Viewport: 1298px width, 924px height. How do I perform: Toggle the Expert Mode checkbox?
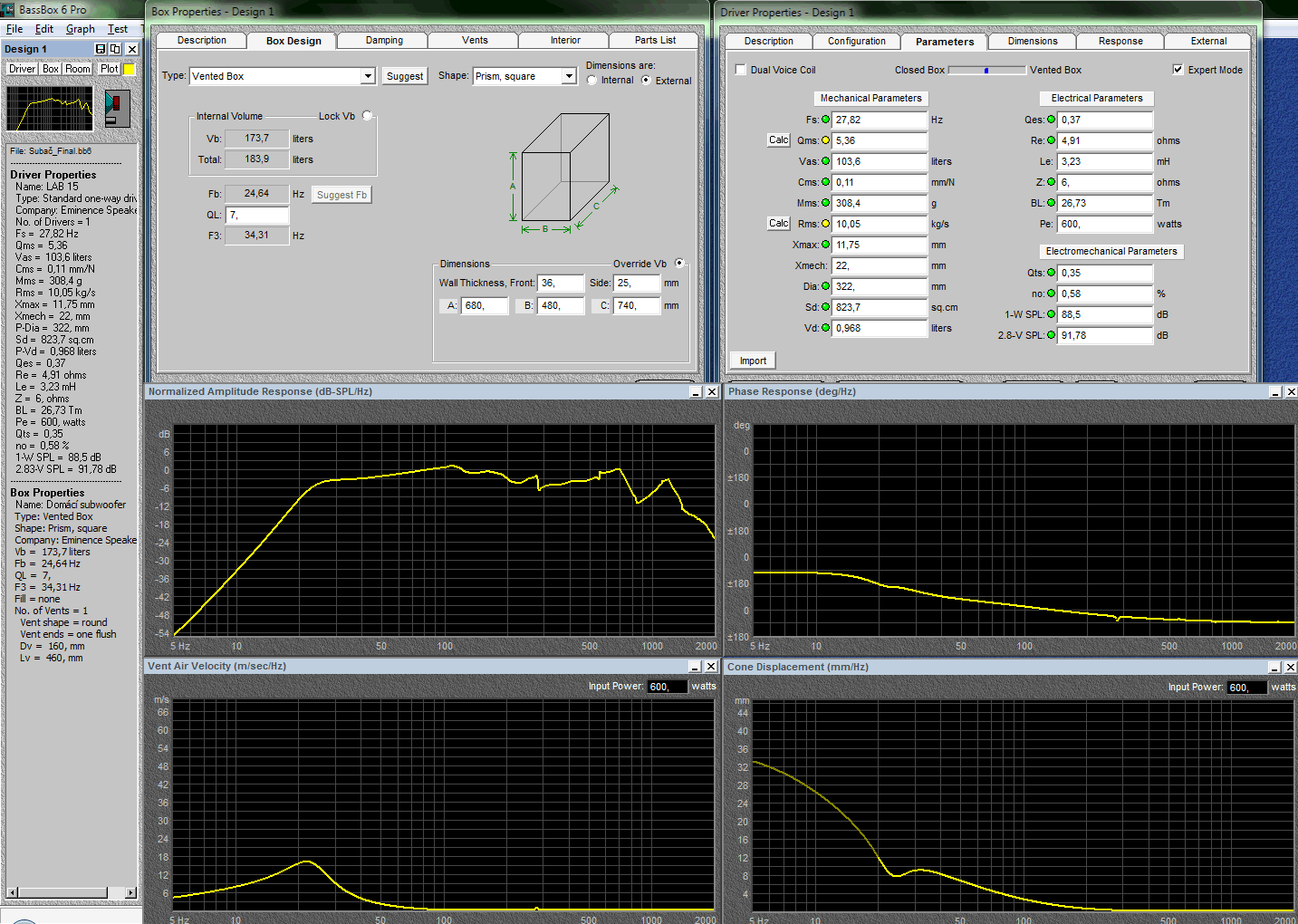click(x=1178, y=70)
